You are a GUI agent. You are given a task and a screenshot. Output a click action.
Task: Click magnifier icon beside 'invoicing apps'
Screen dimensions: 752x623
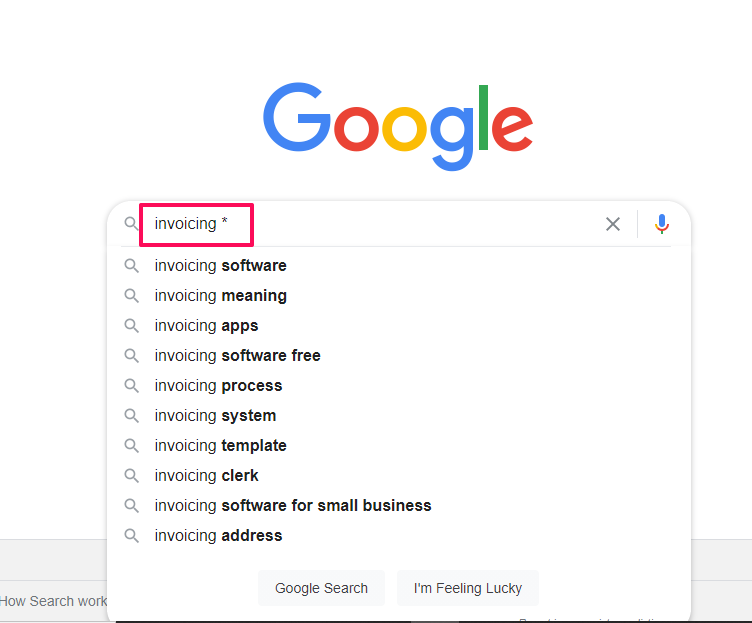click(x=131, y=326)
